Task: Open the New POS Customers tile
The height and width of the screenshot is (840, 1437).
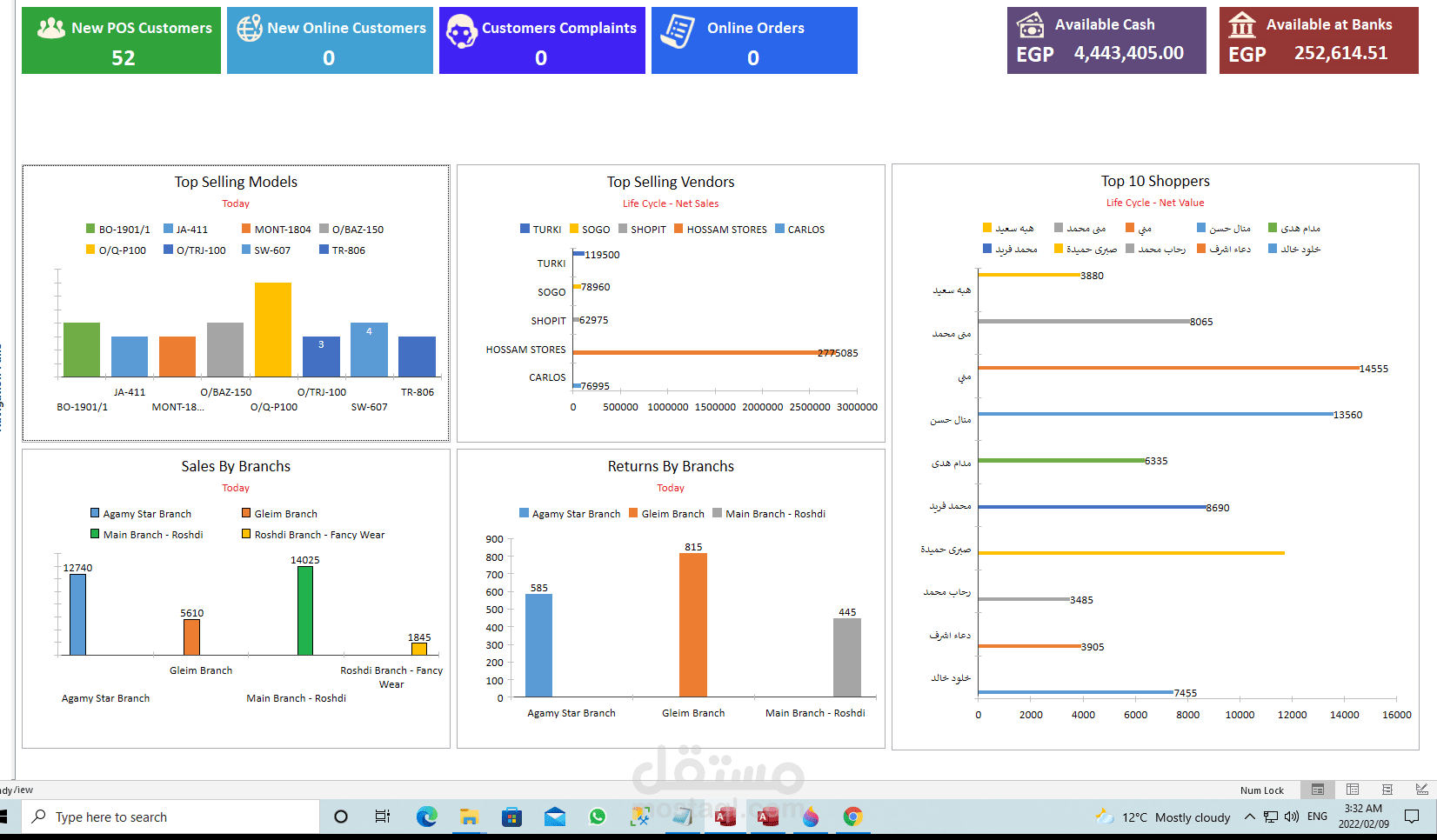Action: click(121, 40)
